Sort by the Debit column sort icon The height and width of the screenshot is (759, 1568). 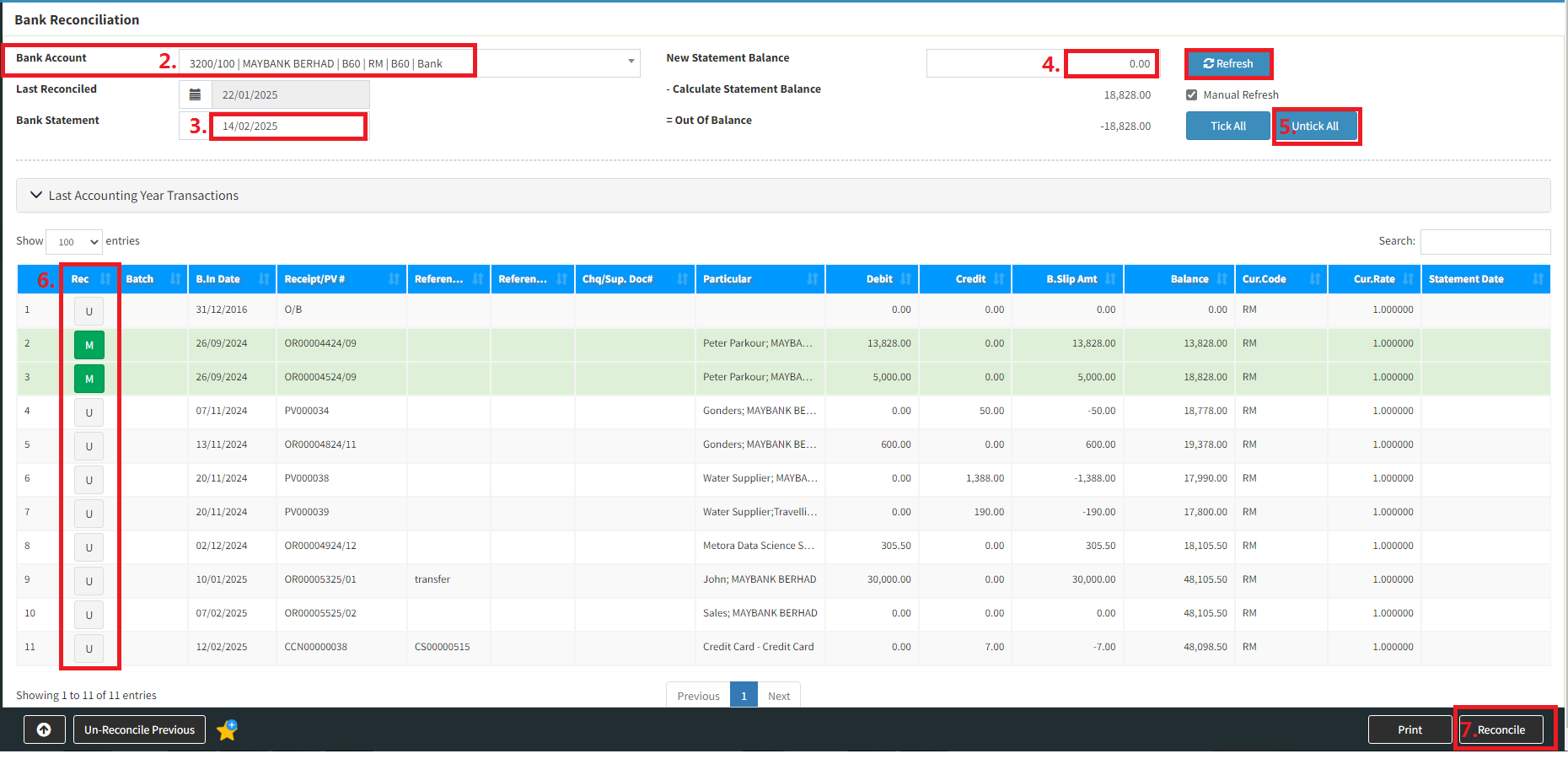(x=906, y=279)
